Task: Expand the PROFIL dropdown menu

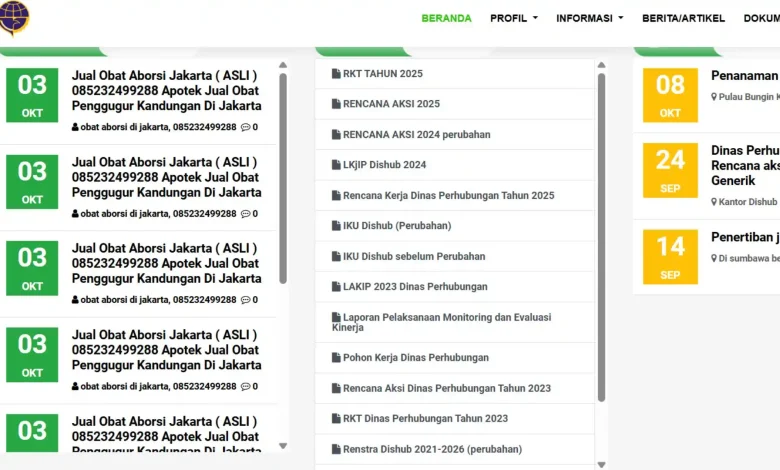Action: [513, 18]
